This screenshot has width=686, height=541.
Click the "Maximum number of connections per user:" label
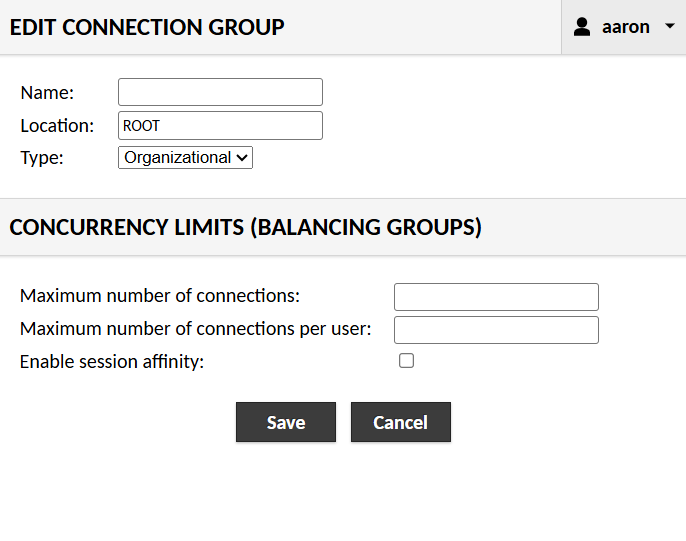click(196, 329)
